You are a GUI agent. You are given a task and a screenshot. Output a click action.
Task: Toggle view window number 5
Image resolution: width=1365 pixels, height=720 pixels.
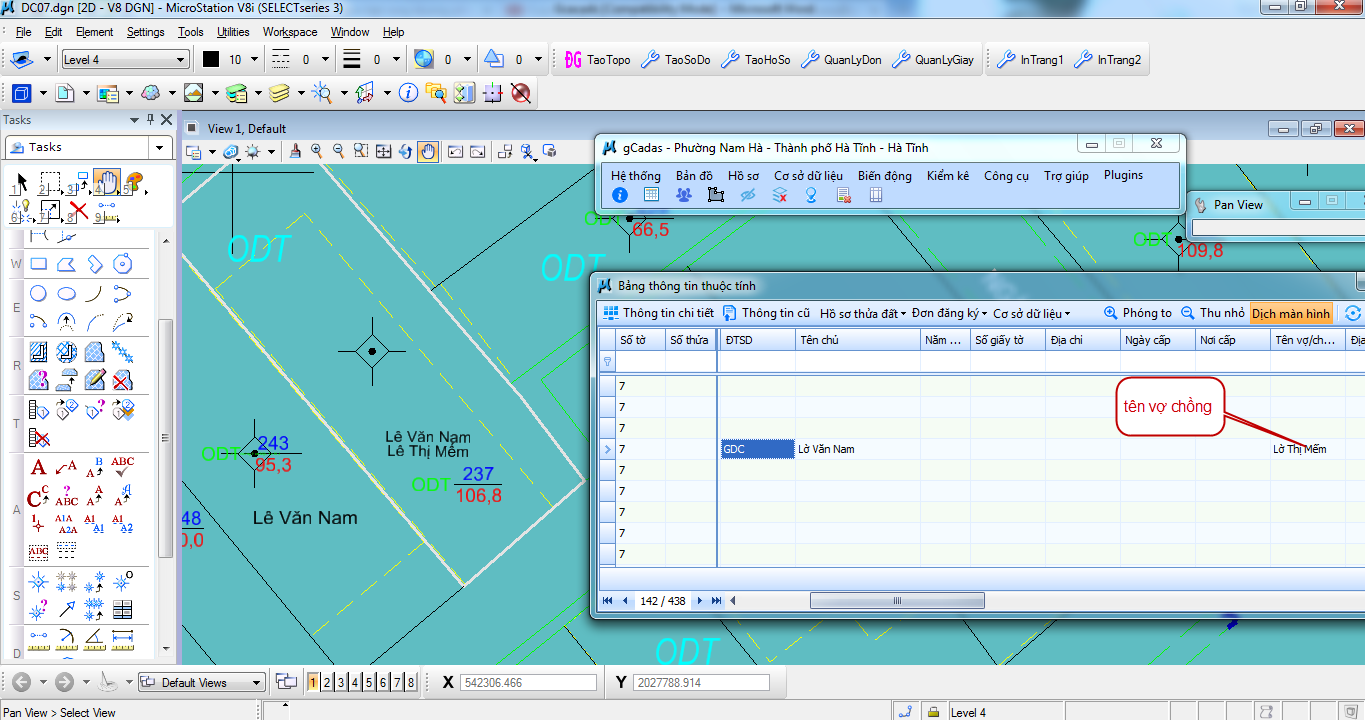pyautogui.click(x=369, y=683)
